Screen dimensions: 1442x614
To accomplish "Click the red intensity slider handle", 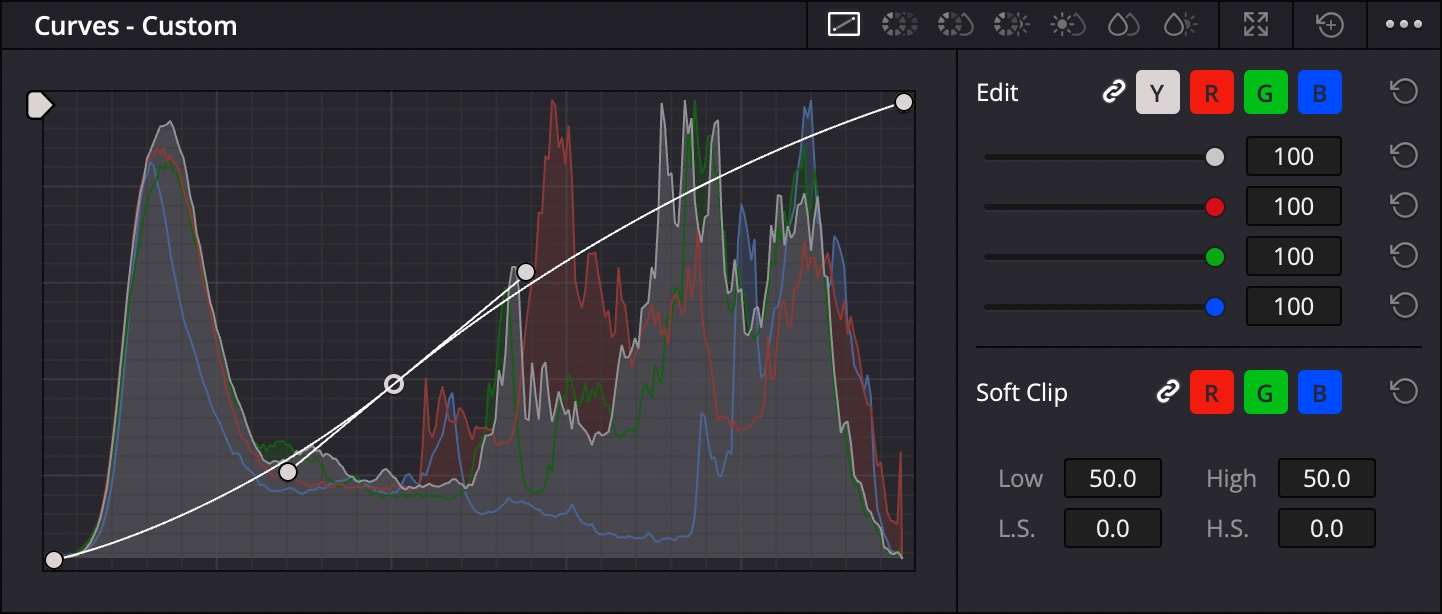I will pyautogui.click(x=1215, y=207).
